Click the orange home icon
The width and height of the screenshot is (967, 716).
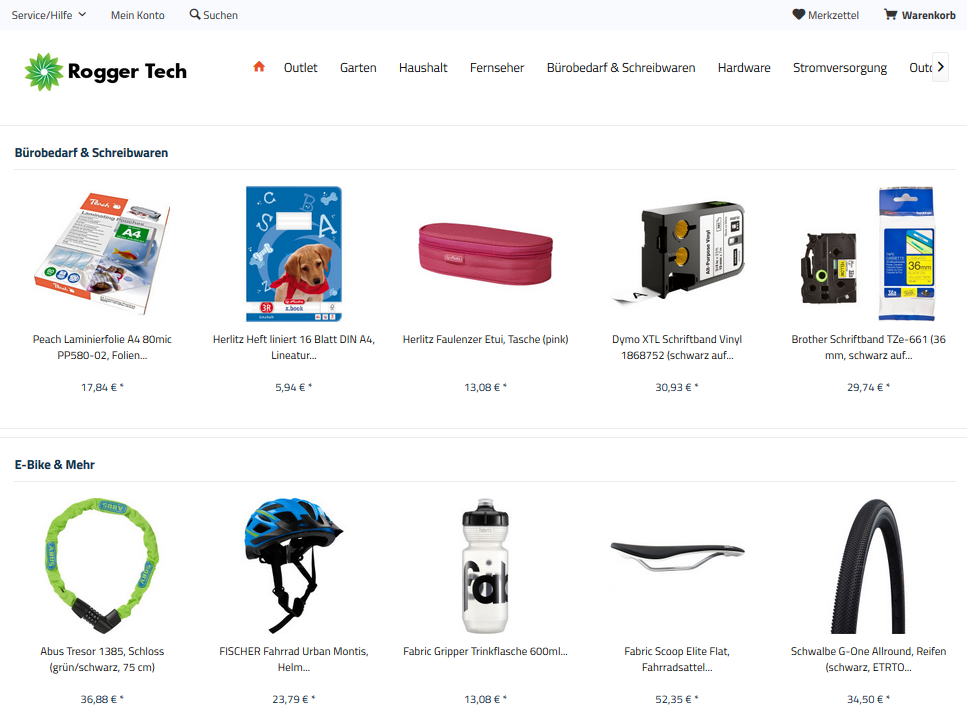(x=259, y=67)
